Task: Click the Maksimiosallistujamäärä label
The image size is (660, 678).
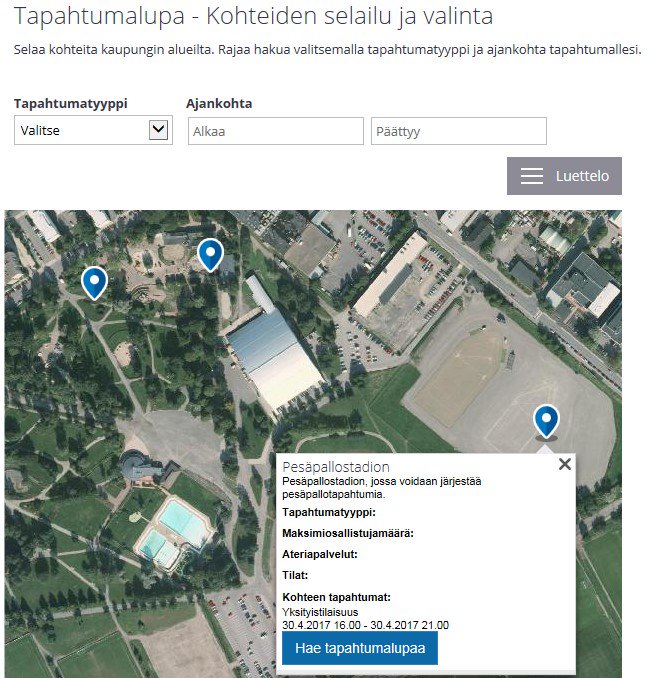Action: coord(348,534)
